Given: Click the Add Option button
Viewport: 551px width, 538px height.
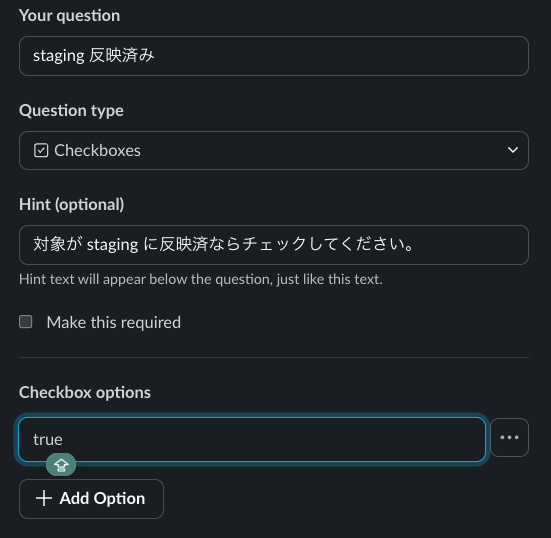Looking at the screenshot, I should coord(91,499).
